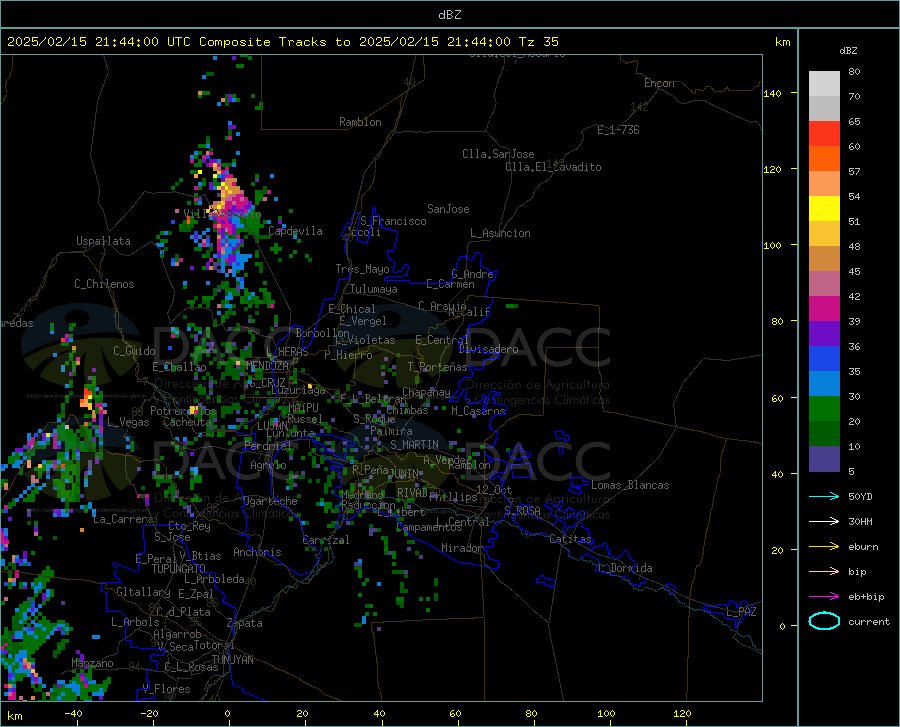Click the S_Francisco label
Viewport: 900px width, 727px height.
pyautogui.click(x=393, y=221)
